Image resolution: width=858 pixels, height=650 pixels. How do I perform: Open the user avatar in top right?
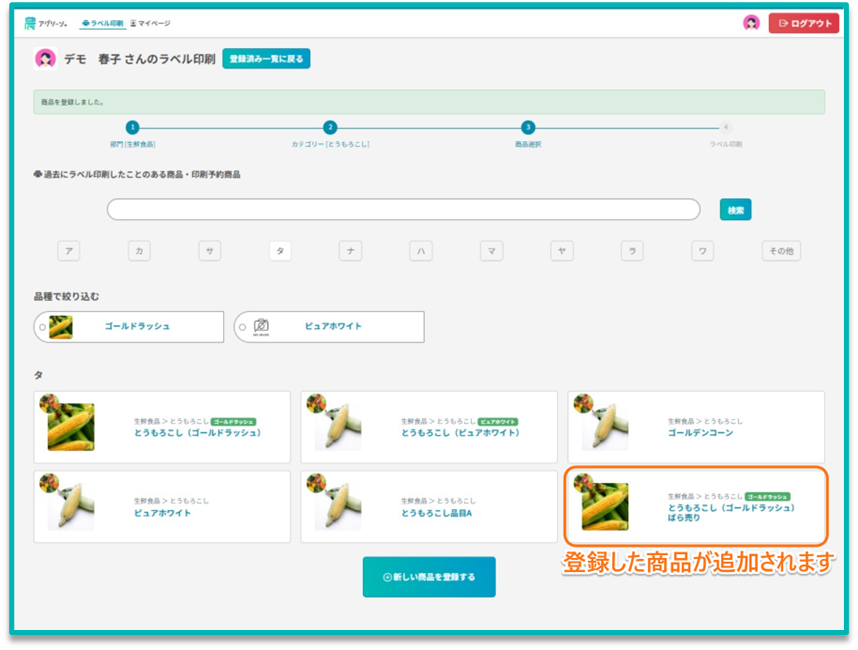(x=751, y=23)
